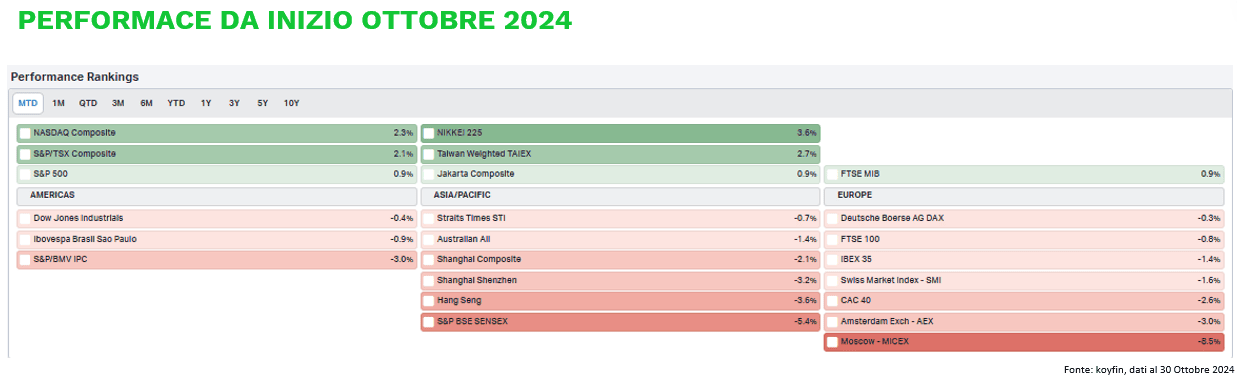1237x380 pixels.
Task: Switch to the QTD period tab
Action: (88, 103)
